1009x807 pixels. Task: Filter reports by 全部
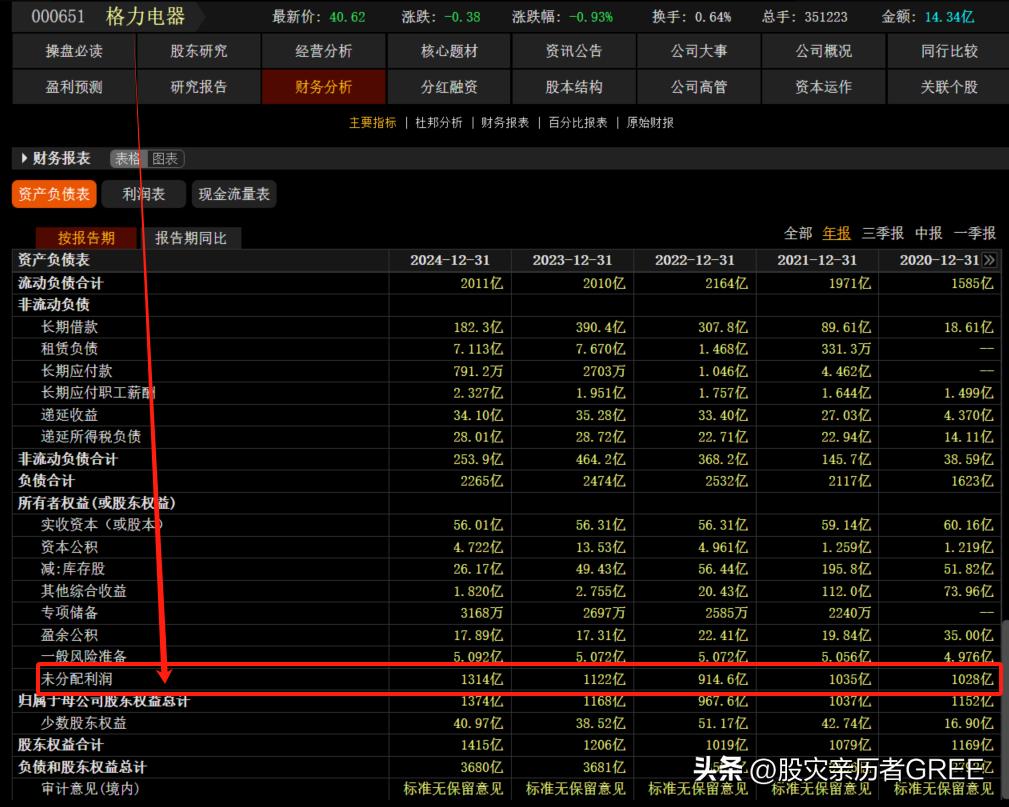coord(798,233)
